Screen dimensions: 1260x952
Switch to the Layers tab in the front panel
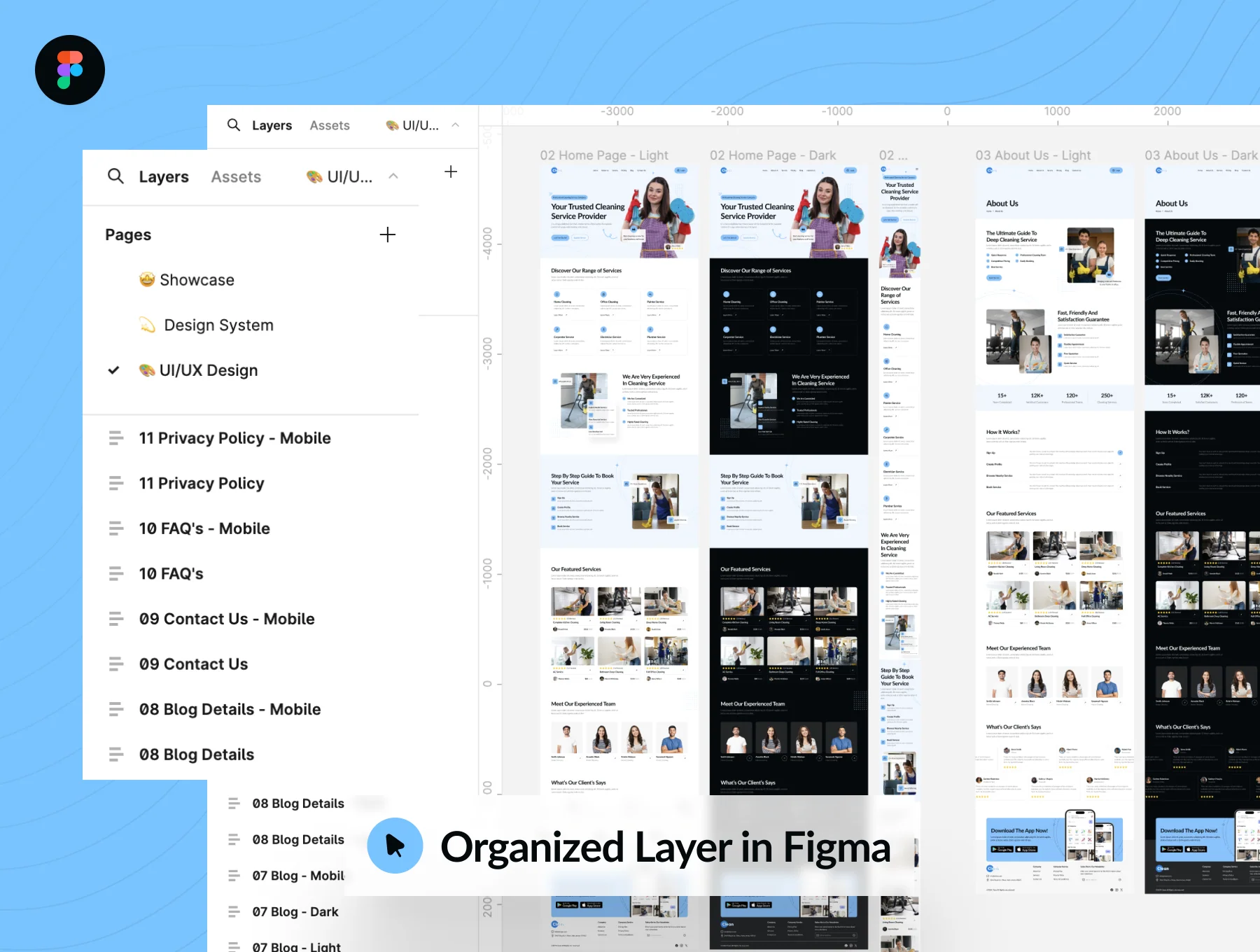[x=164, y=177]
